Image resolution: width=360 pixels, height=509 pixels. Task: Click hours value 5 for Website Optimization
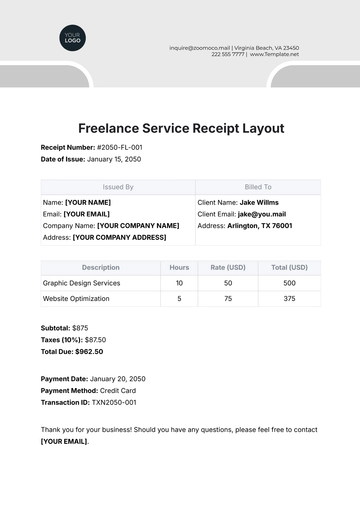tap(179, 299)
